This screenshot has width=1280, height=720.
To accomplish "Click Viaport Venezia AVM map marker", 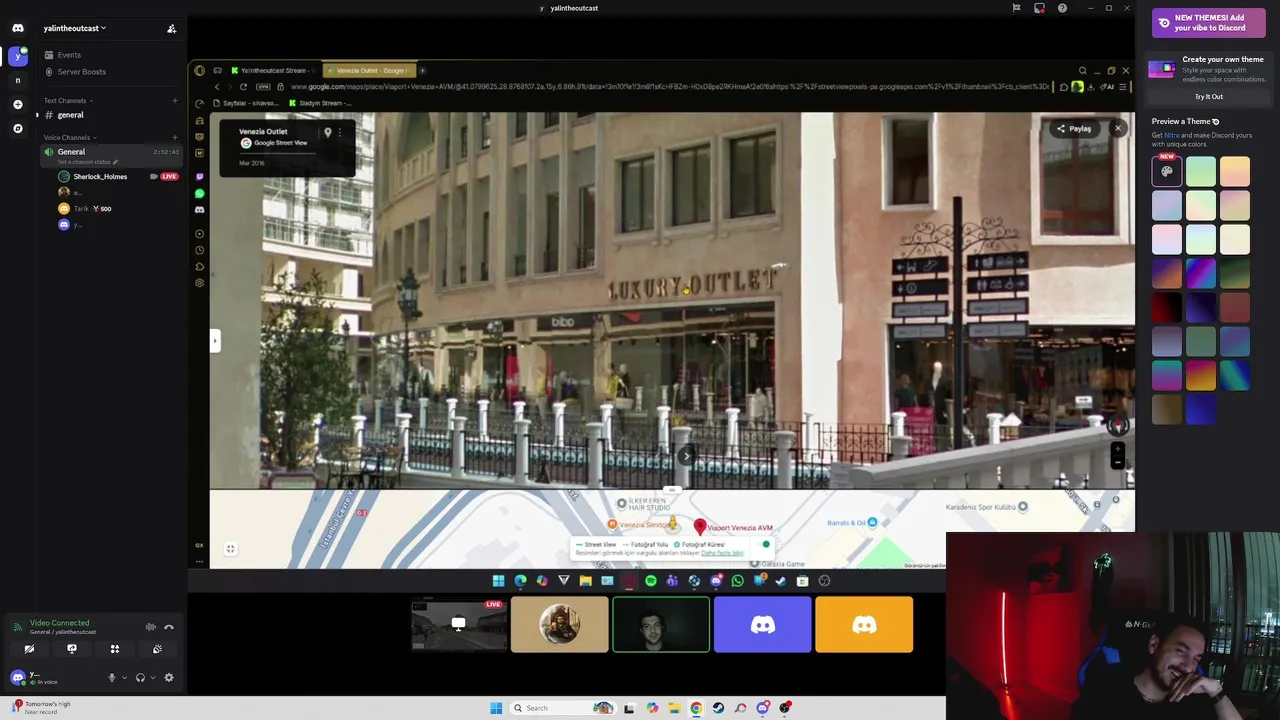I will (700, 525).
